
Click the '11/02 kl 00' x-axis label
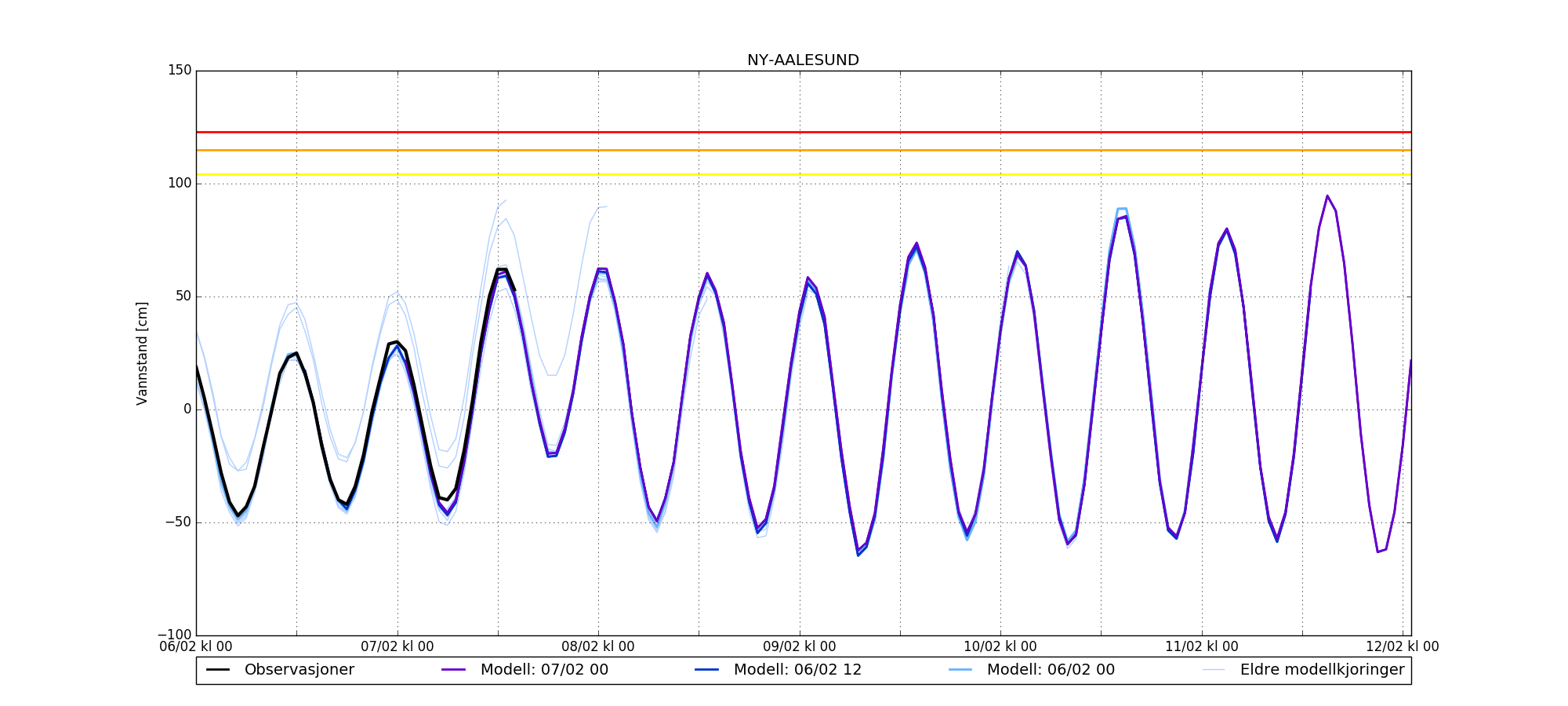tap(1202, 647)
